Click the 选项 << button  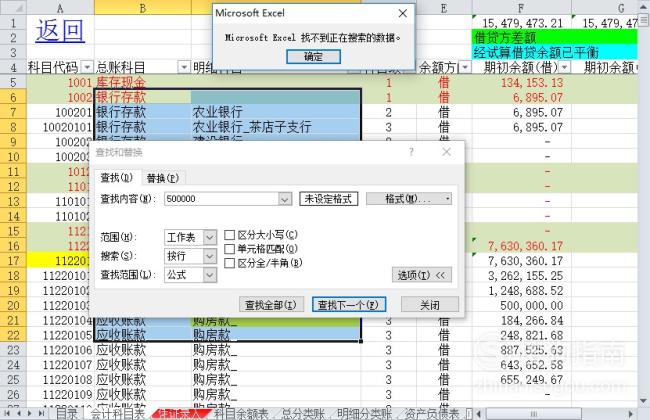click(x=422, y=275)
